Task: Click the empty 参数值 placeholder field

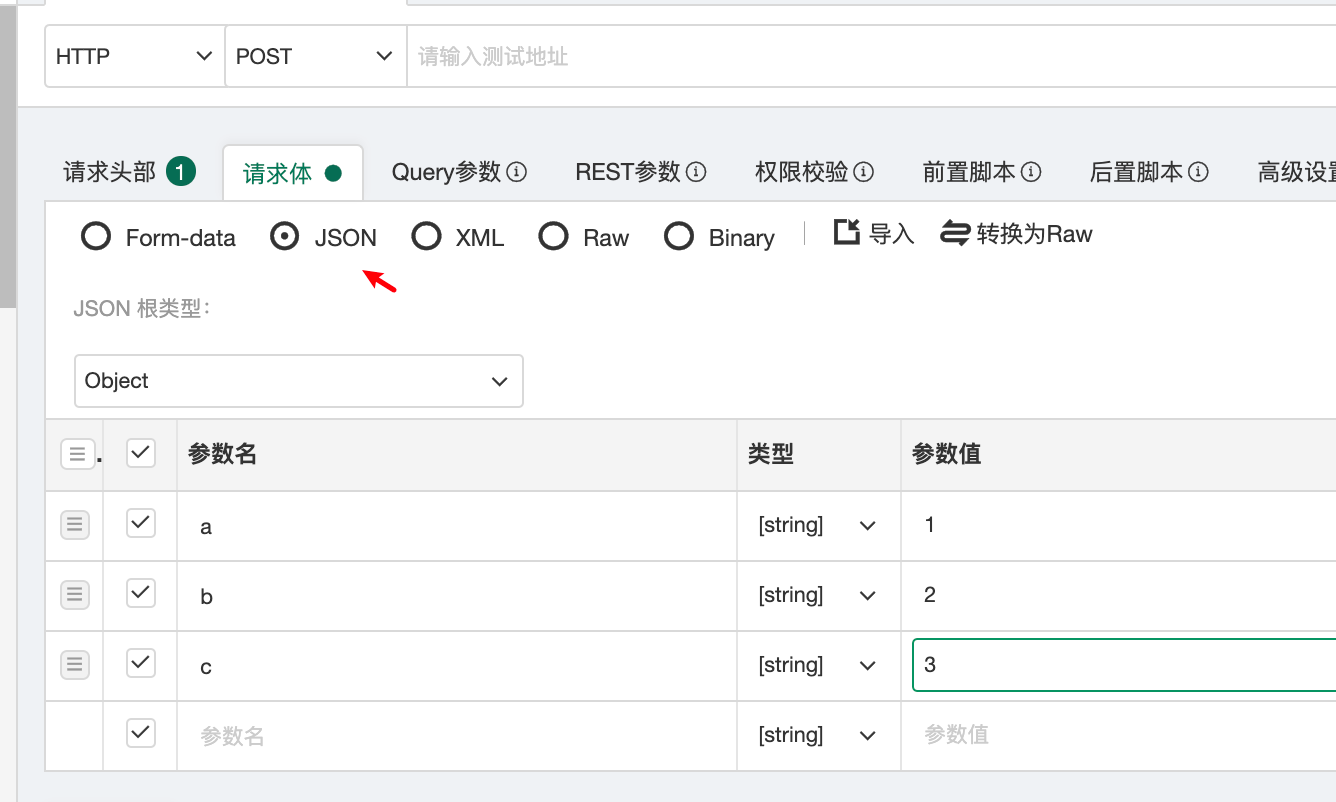Action: point(1123,735)
